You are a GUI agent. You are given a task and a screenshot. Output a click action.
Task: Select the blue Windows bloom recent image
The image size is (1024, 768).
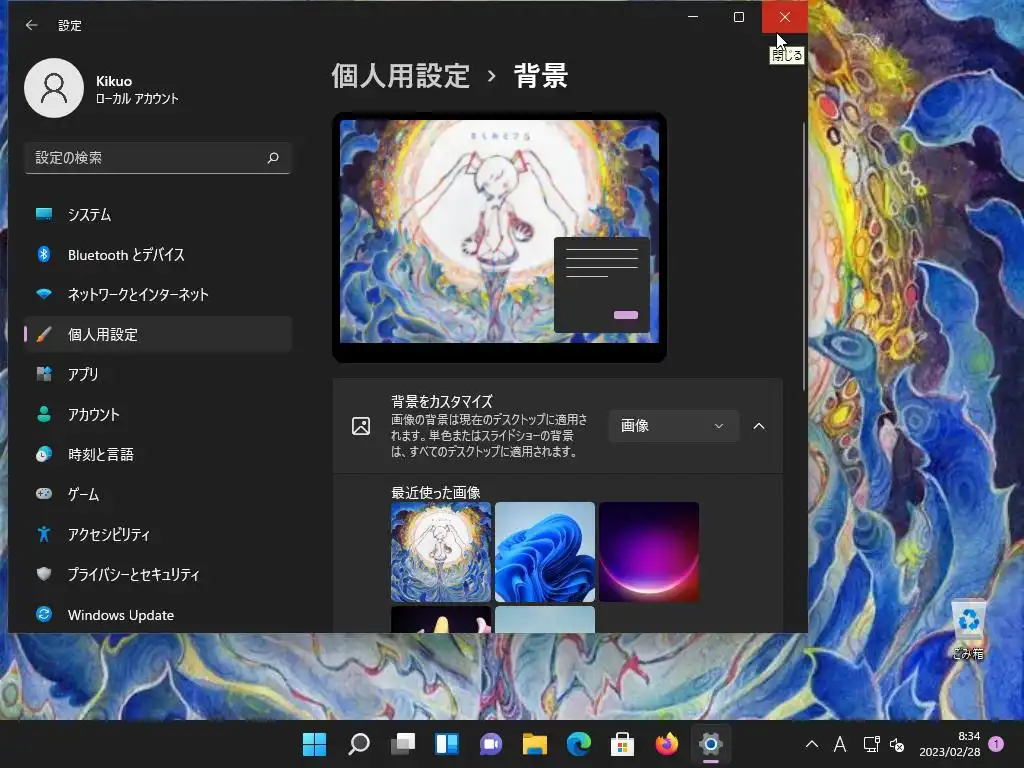(545, 552)
